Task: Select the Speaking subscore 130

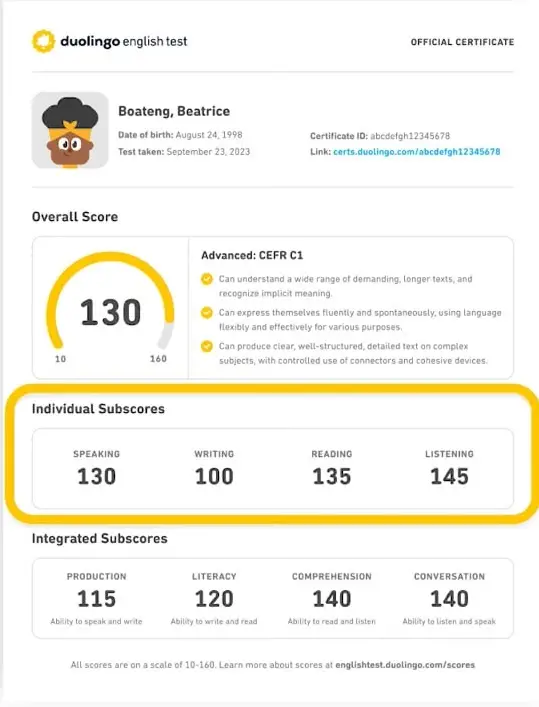Action: 97,477
